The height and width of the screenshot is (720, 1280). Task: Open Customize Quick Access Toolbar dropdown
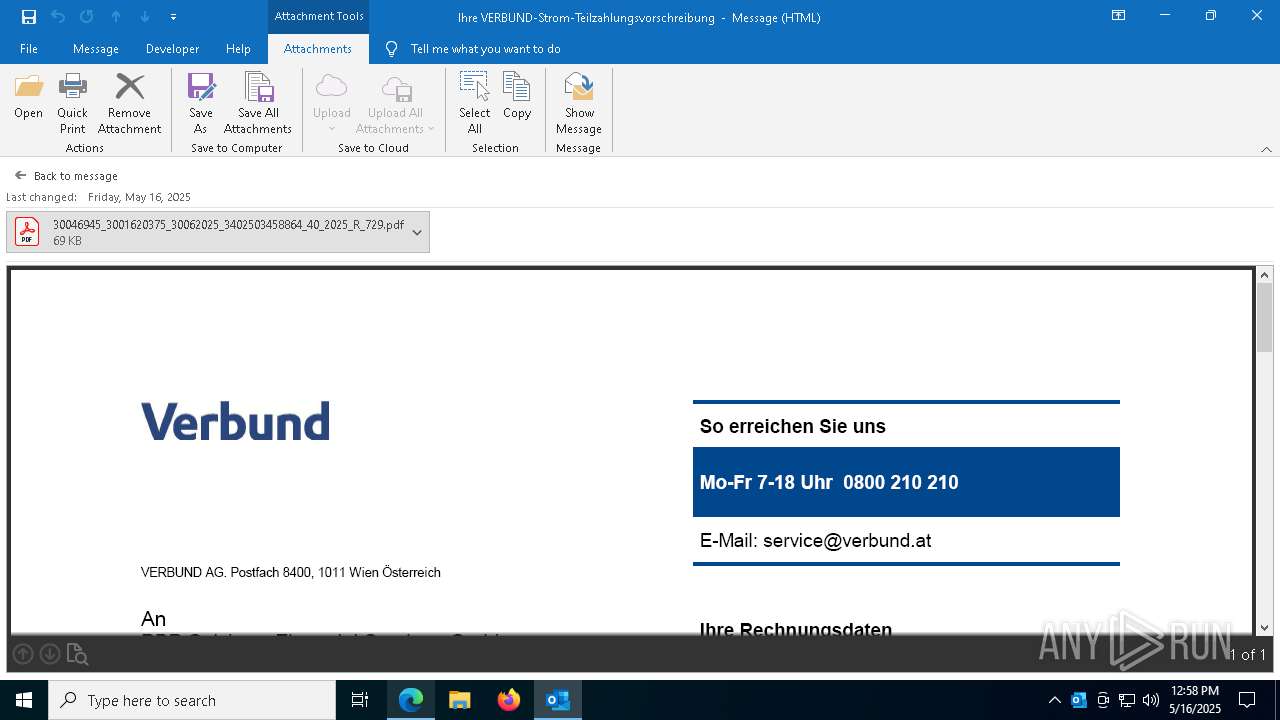click(173, 17)
